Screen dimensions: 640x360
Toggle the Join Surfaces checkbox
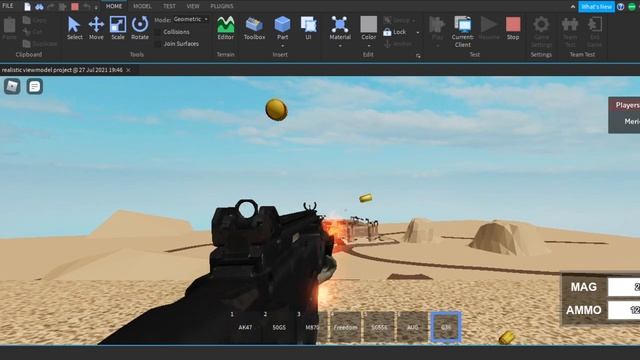point(158,44)
